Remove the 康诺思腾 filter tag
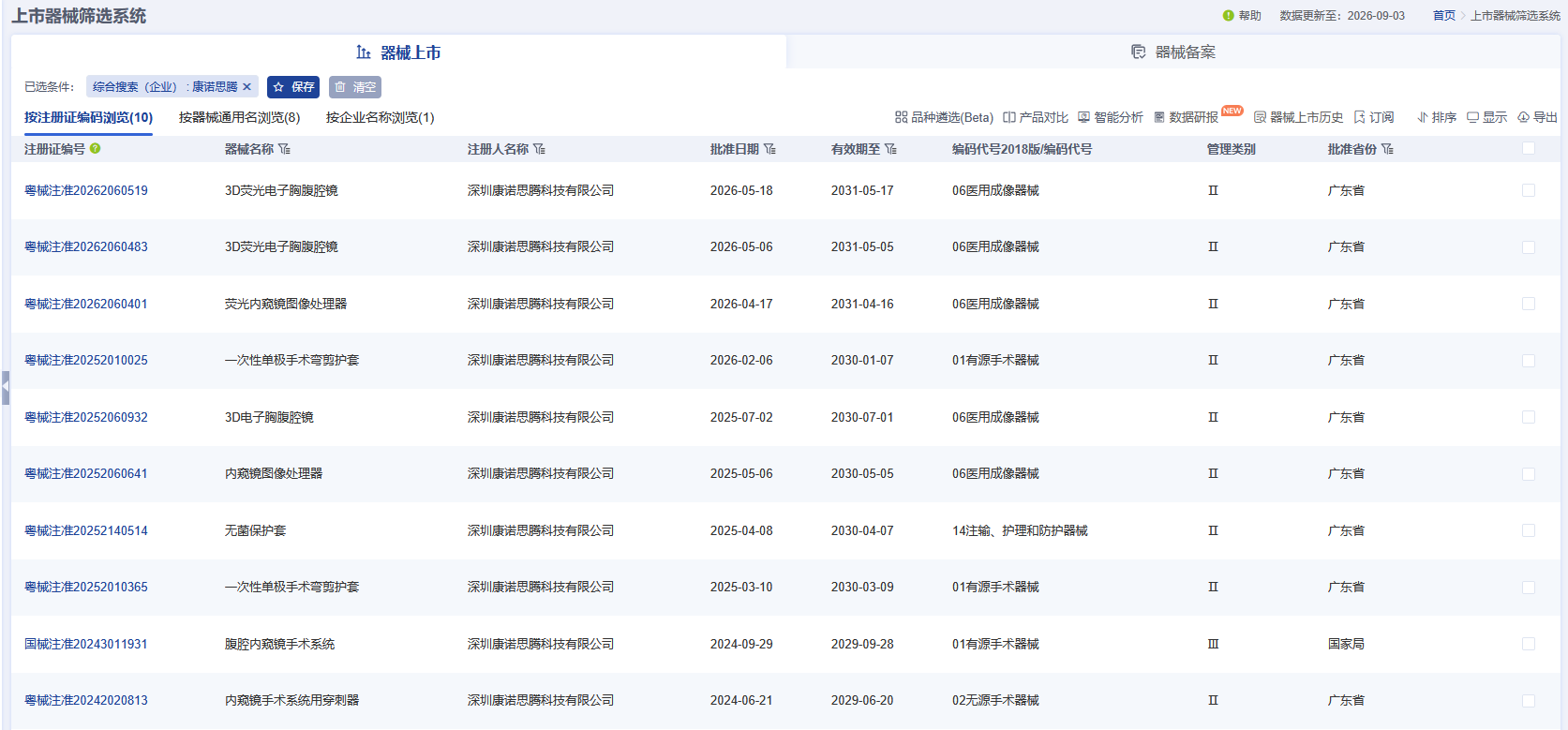Viewport: 1568px width, 730px height. click(x=247, y=87)
